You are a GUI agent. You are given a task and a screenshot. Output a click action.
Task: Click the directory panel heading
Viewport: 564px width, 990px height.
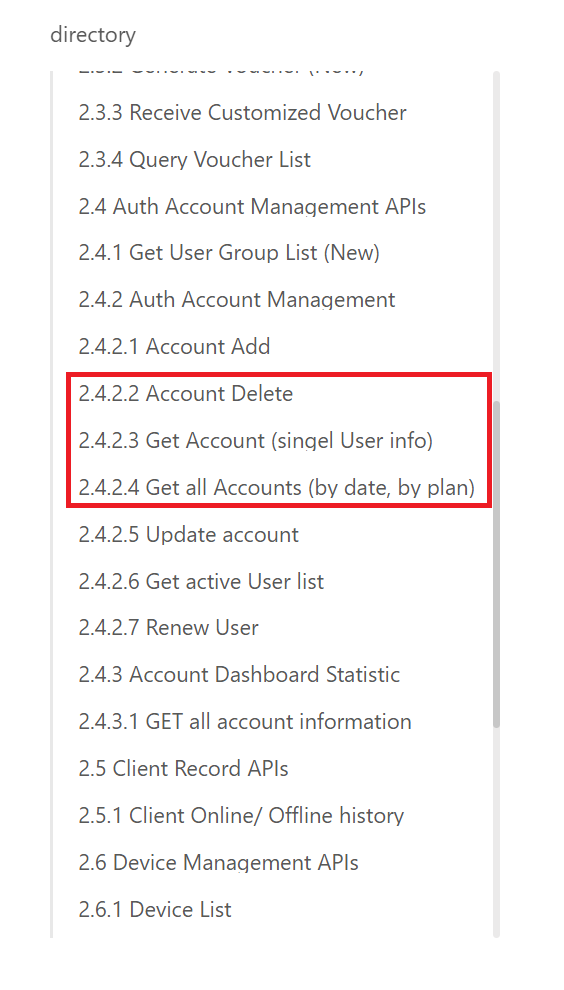tap(93, 35)
